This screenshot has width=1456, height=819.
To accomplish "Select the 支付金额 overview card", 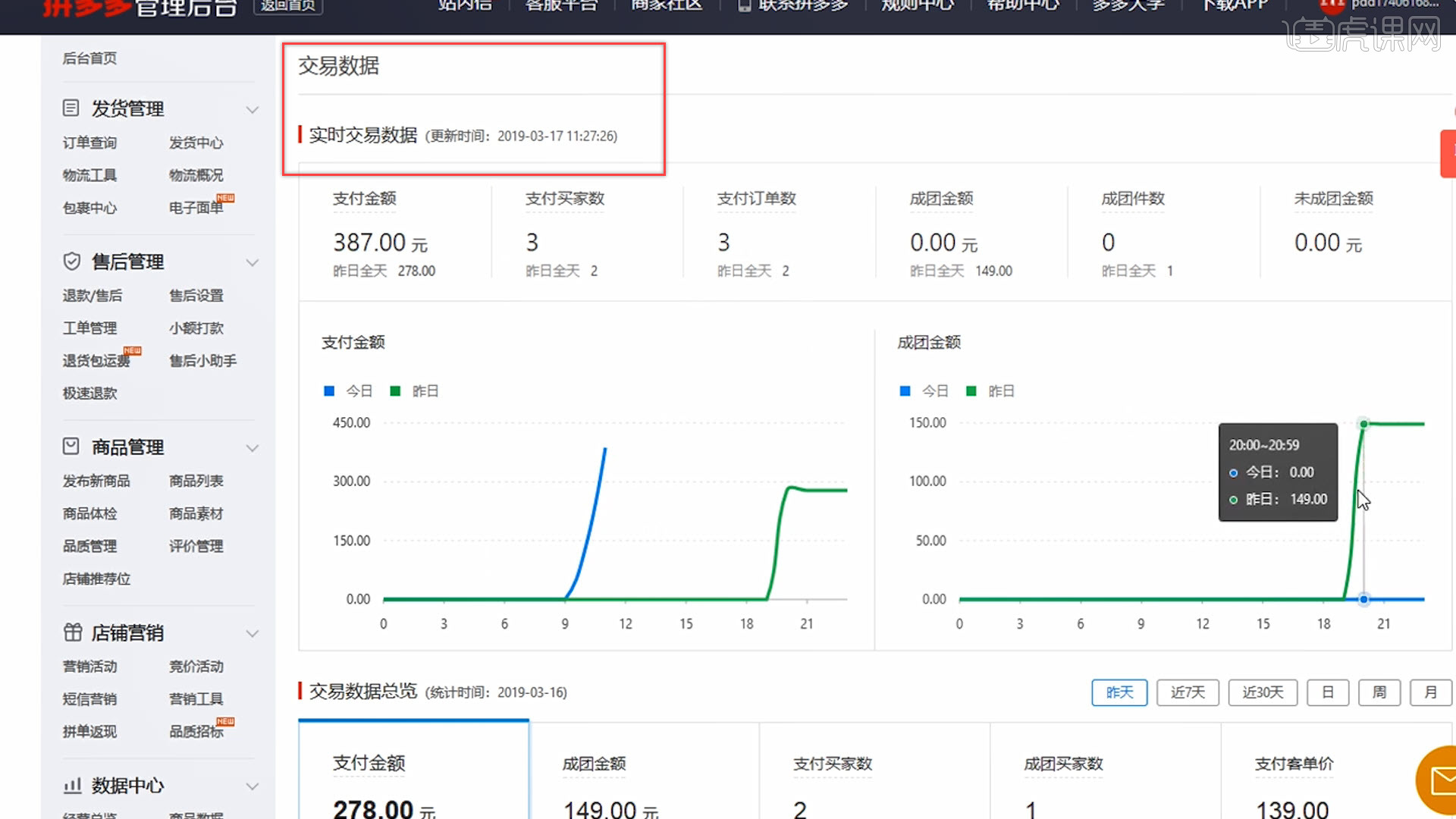I will point(413,770).
